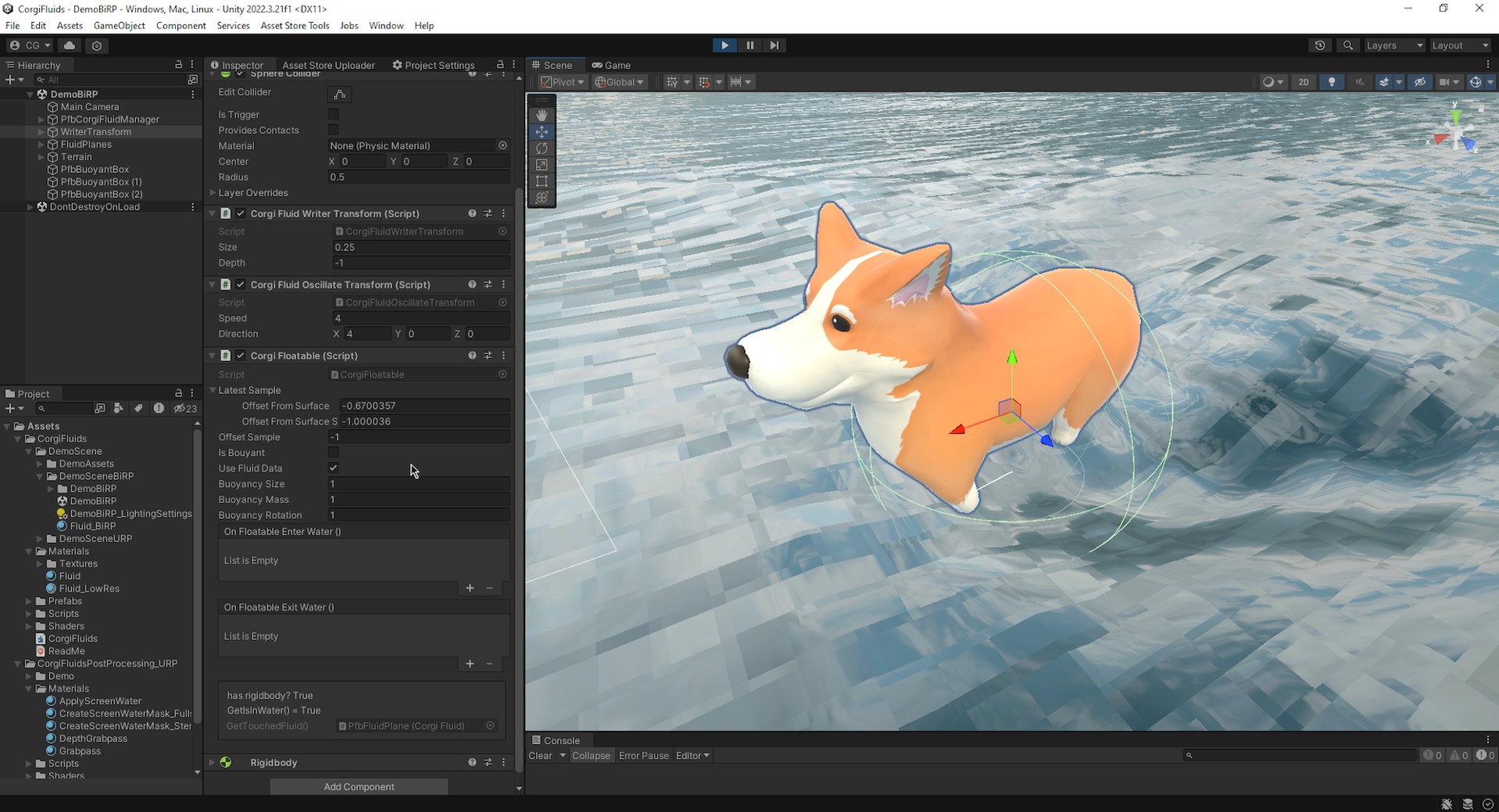The height and width of the screenshot is (812, 1499).
Task: Toggle grid visibility icon in Scene toolbar
Action: pyautogui.click(x=672, y=82)
